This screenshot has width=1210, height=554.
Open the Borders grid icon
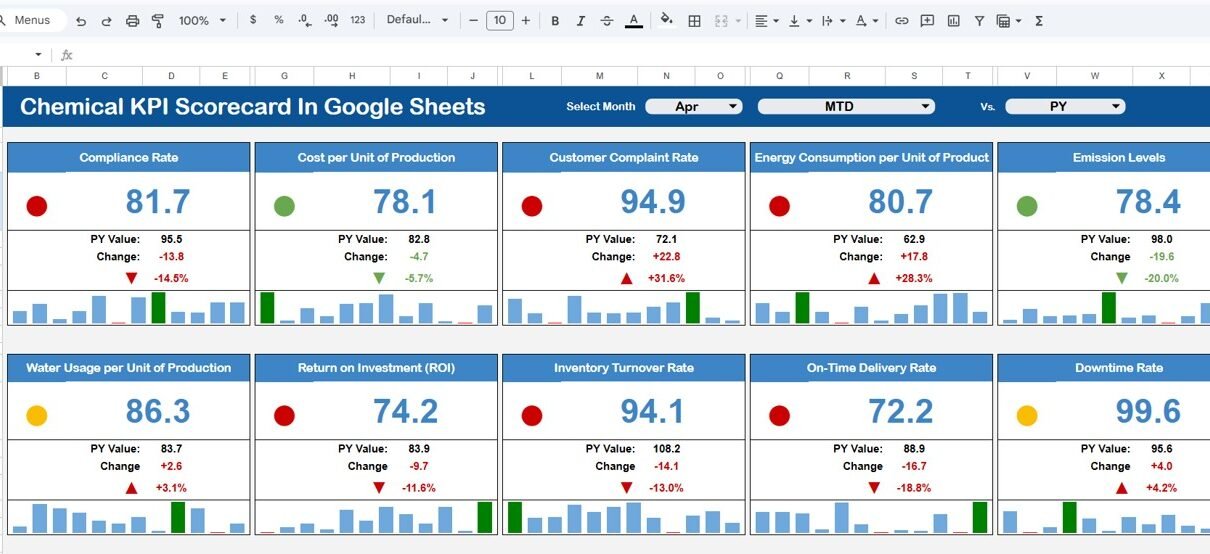[x=694, y=21]
